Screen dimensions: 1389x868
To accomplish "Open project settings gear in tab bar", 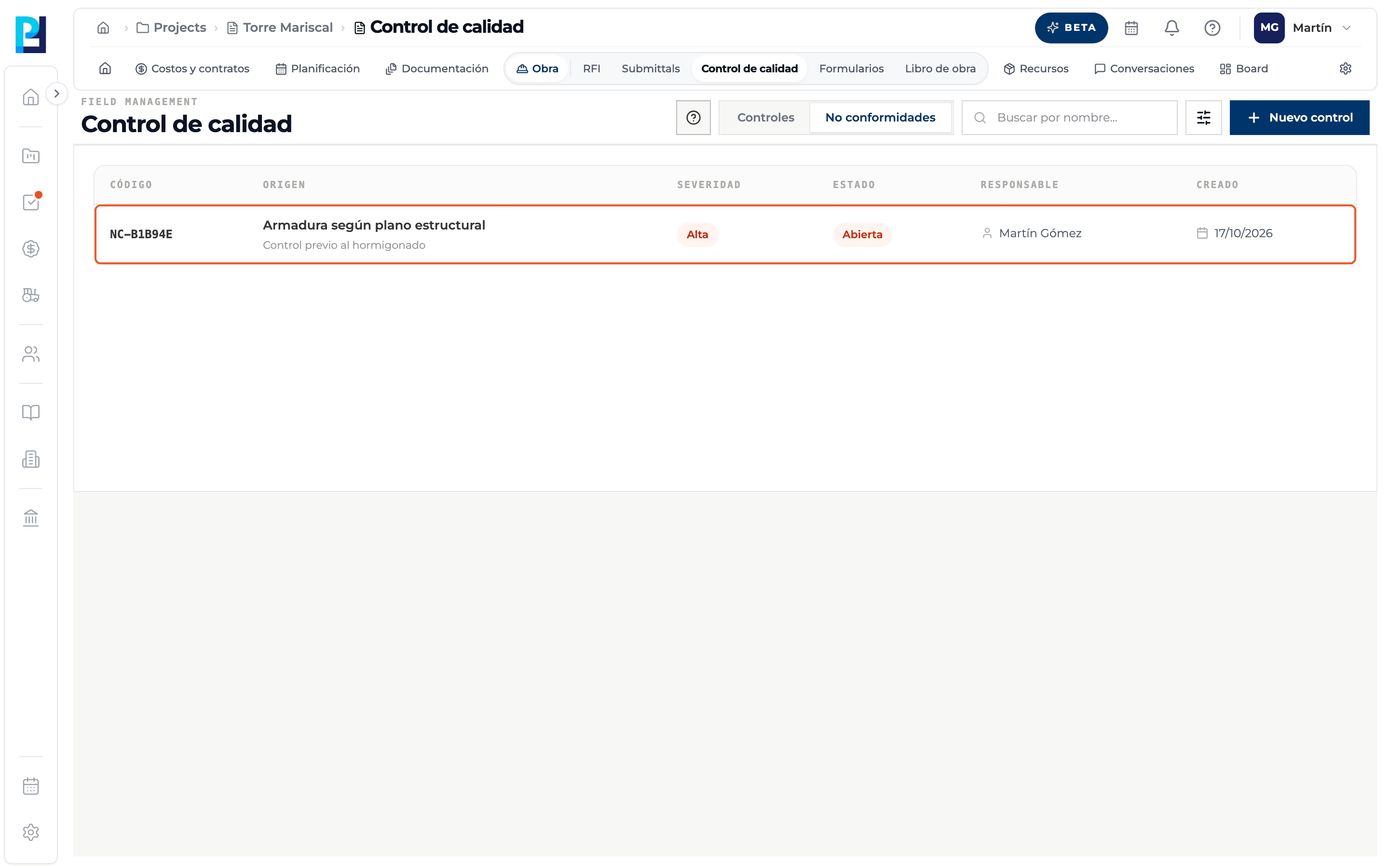I will [1346, 68].
